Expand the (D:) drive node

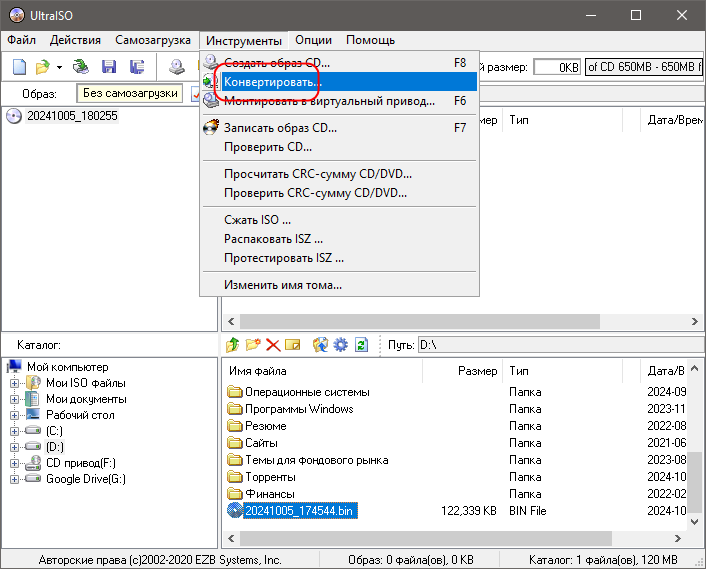point(14,447)
